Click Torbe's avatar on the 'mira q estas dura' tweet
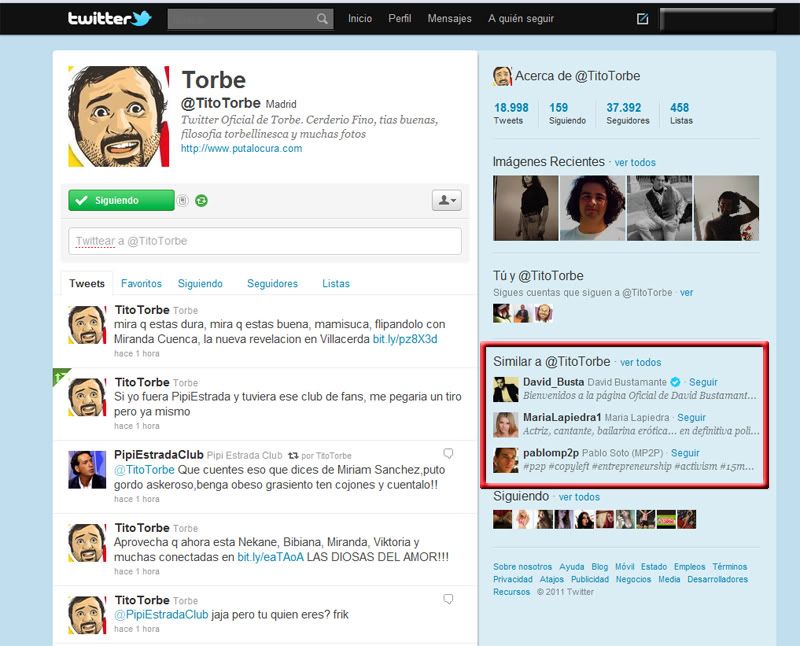The height and width of the screenshot is (646, 800). pyautogui.click(x=87, y=325)
